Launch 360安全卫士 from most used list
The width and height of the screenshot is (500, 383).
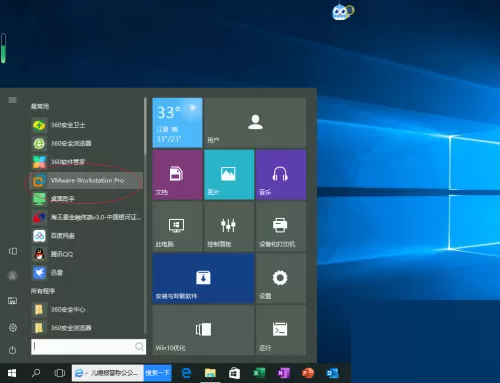(x=86, y=125)
